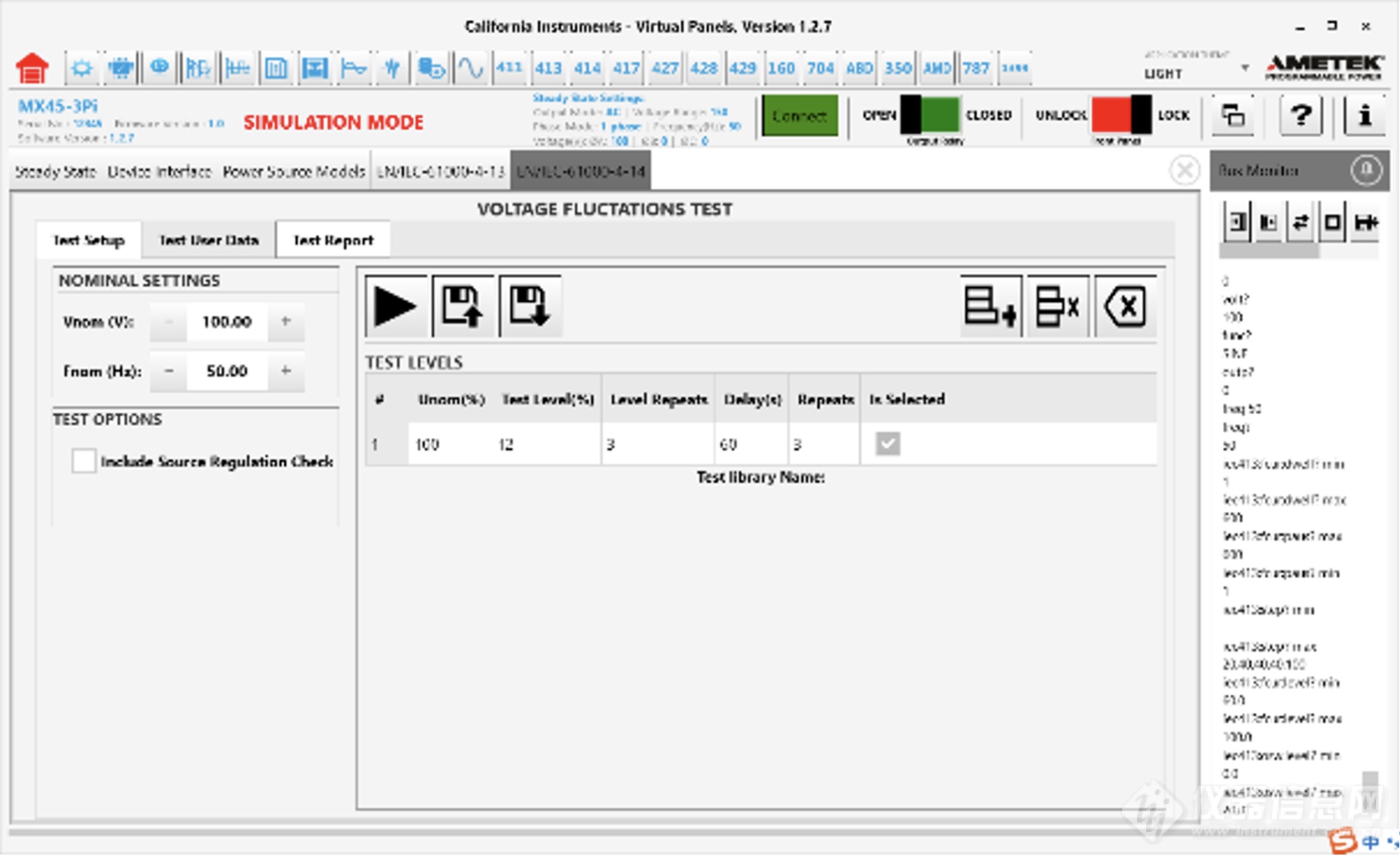Viewport: 1400px width, 856px height.
Task: Open the 160 test toolbar button
Action: [x=781, y=69]
